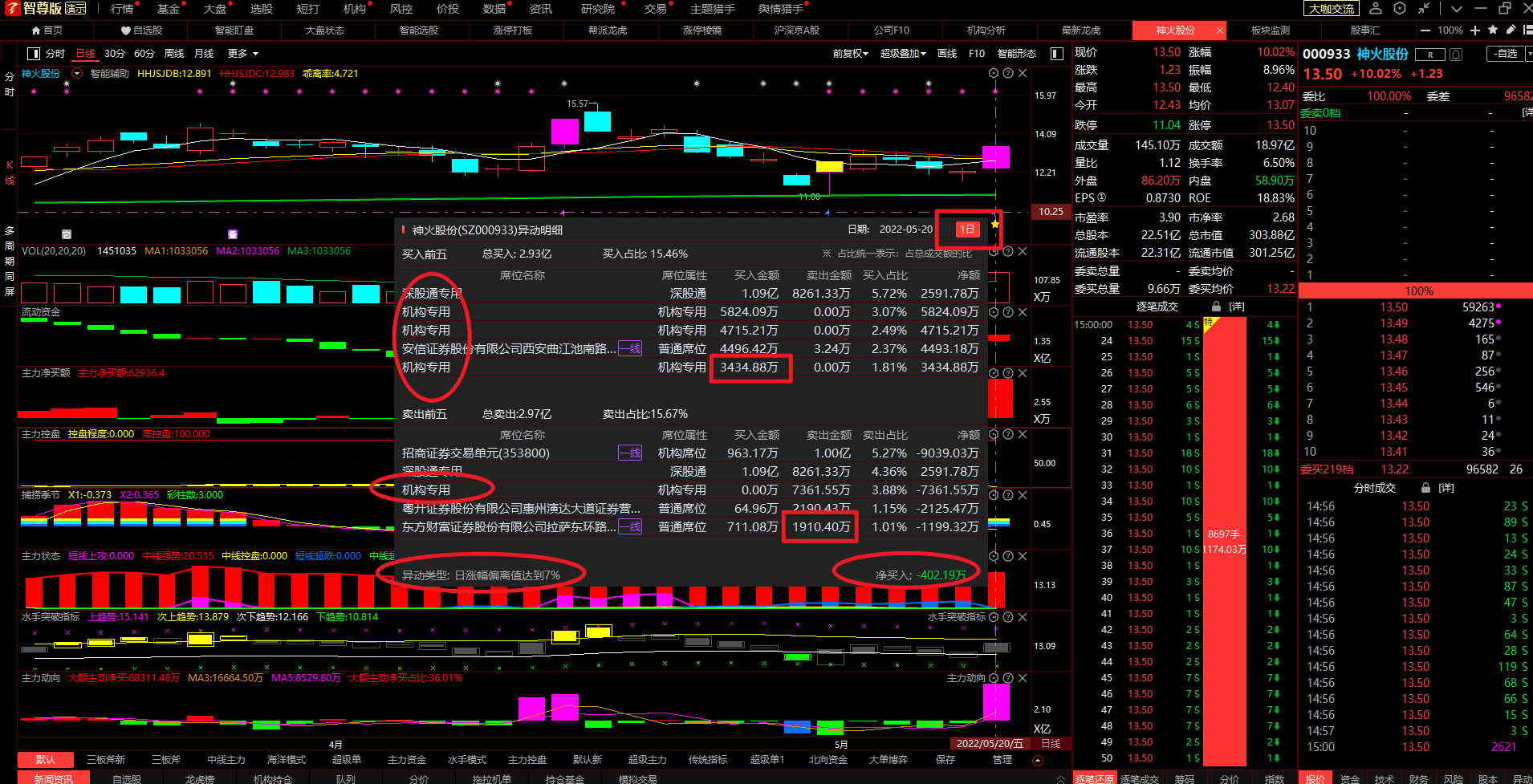Open help icon of the 主力动向 pane
The width and height of the screenshot is (1533, 784).
click(1008, 678)
